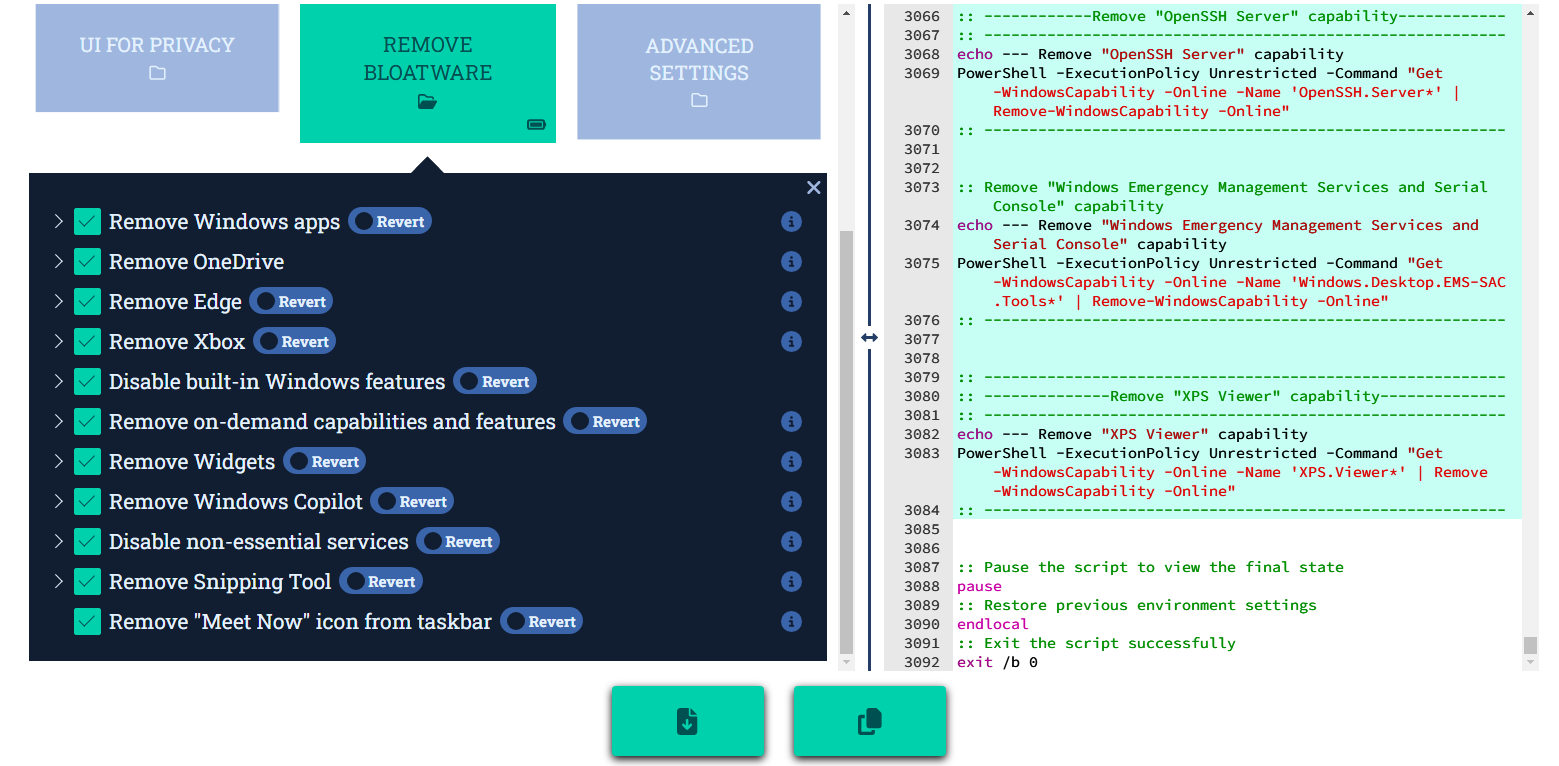Toggle Revert switch for Remove Xbox

click(294, 342)
